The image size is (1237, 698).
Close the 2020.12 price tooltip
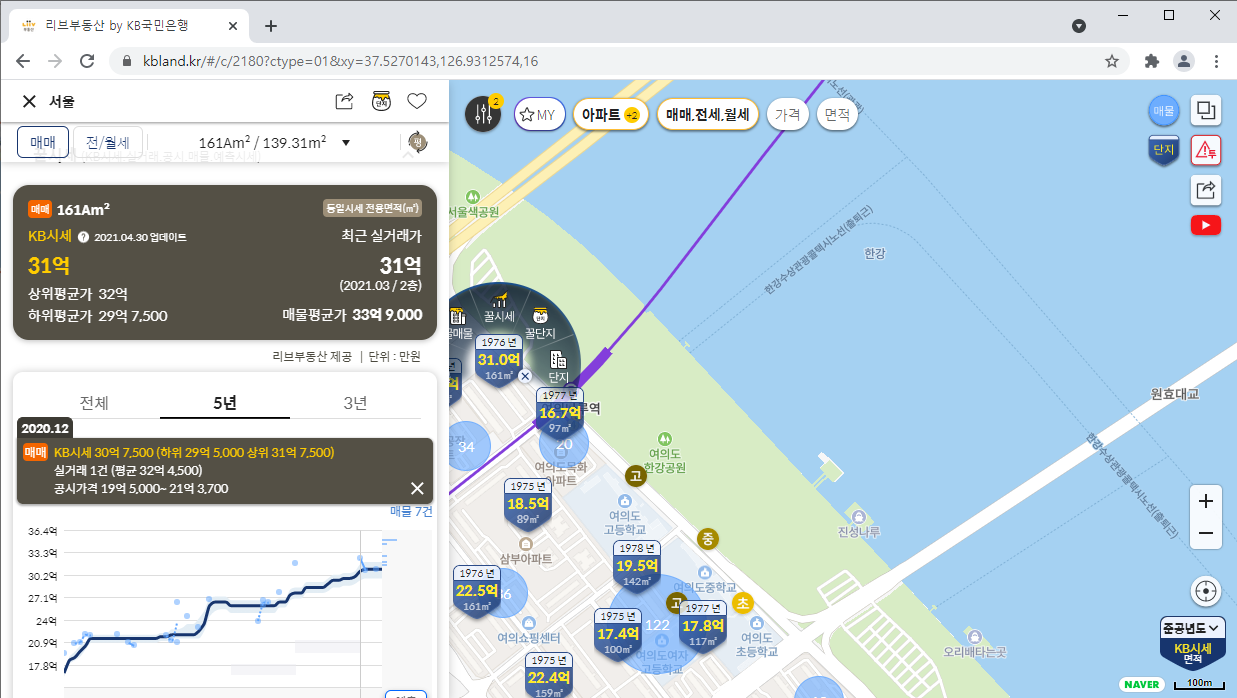click(x=417, y=489)
